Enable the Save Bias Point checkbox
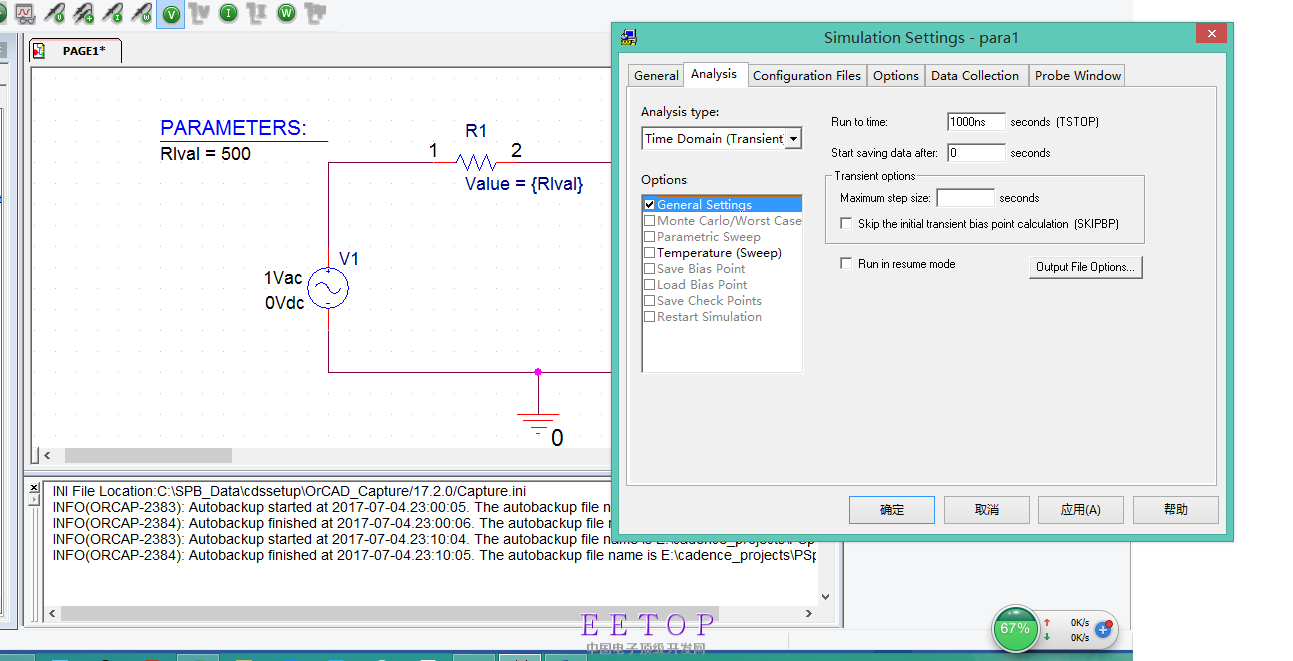The image size is (1293, 661). [x=650, y=269]
